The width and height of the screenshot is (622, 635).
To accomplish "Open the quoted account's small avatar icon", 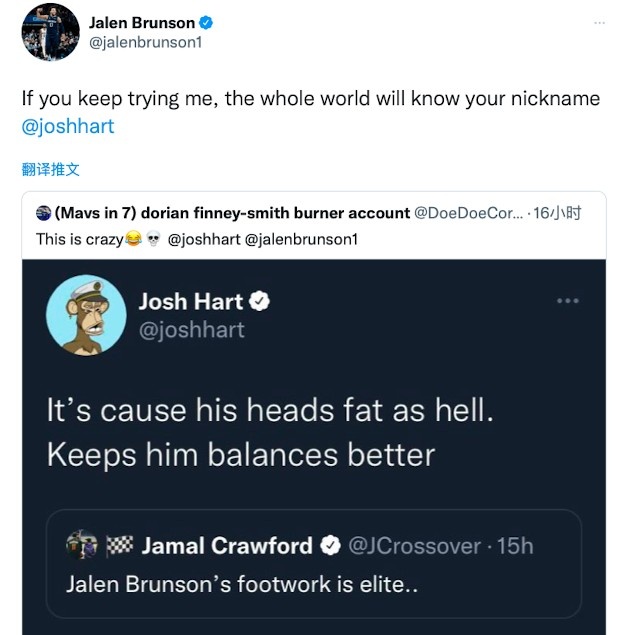I will pos(43,213).
